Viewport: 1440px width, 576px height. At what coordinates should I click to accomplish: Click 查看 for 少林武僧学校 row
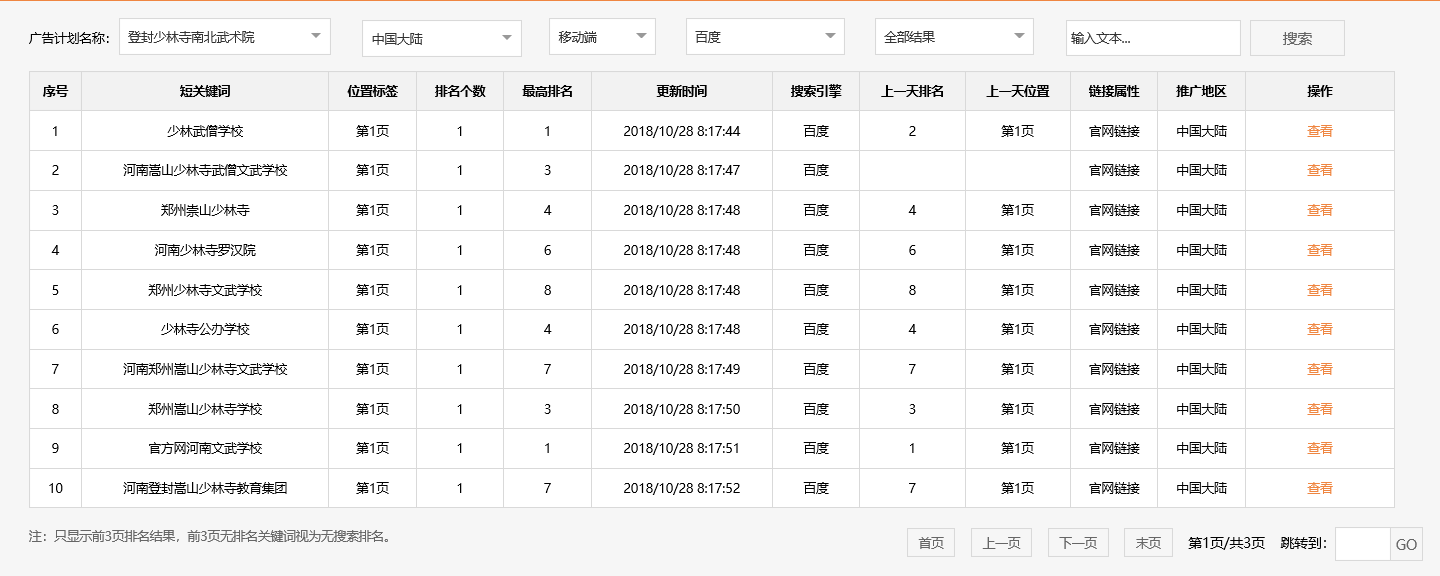[x=1319, y=131]
